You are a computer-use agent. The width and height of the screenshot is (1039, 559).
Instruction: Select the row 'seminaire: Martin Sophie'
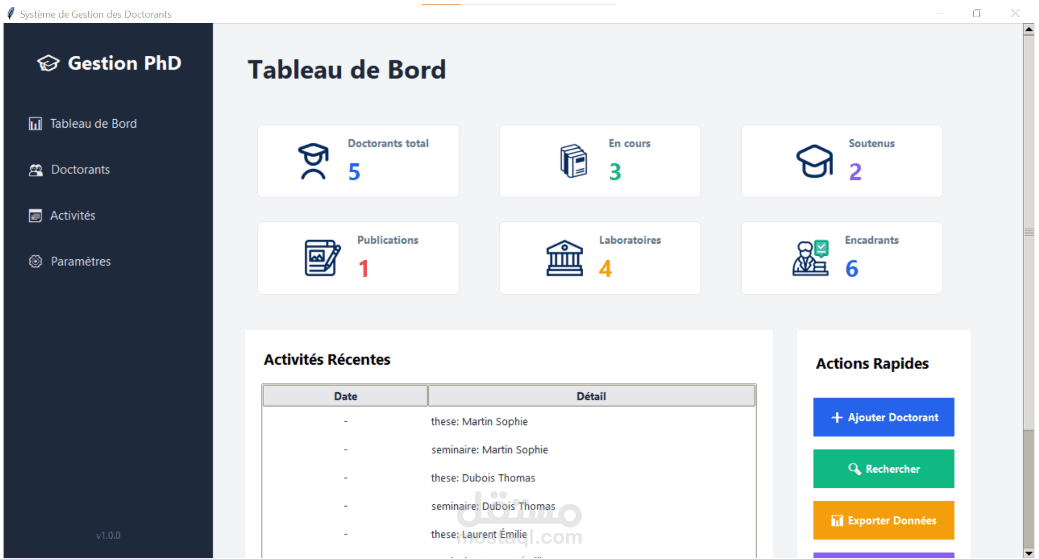click(x=508, y=450)
